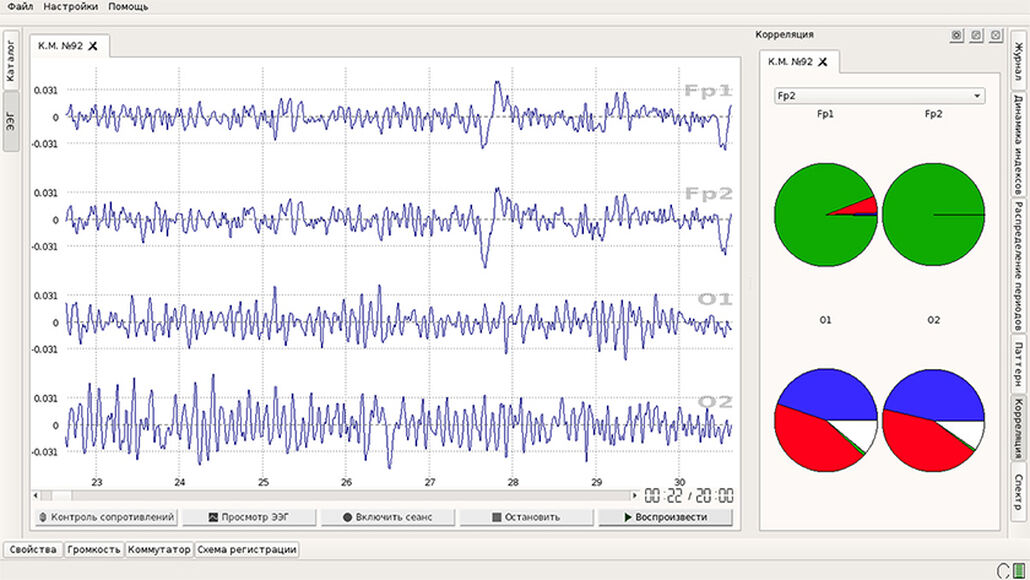
Task: Close the К.М. №92 tab in the EEG chart area
Action: pos(93,46)
